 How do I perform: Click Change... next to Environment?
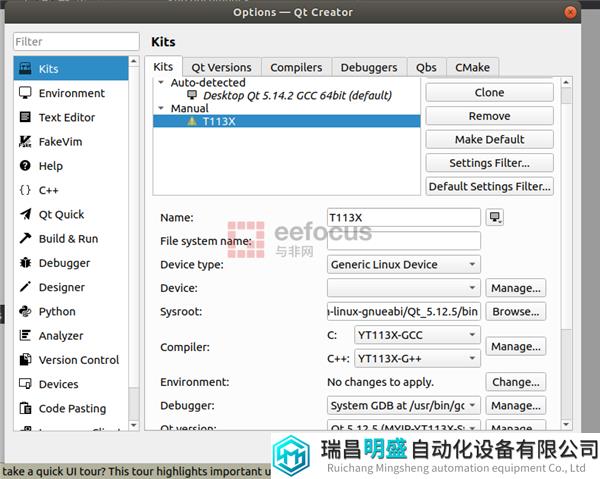click(x=516, y=382)
